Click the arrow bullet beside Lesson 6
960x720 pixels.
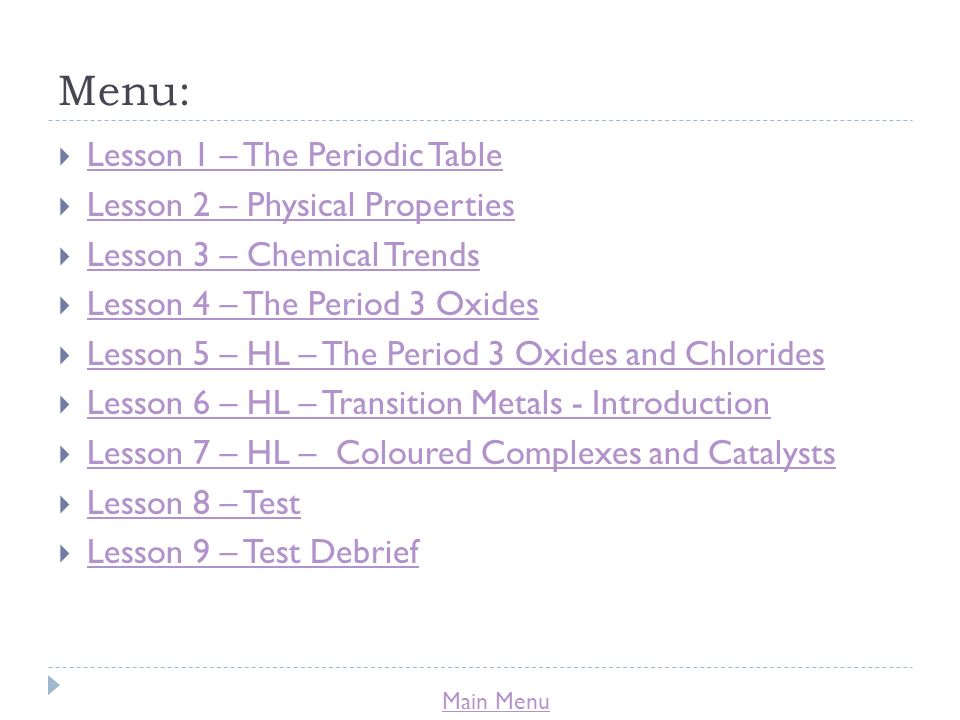pos(65,405)
